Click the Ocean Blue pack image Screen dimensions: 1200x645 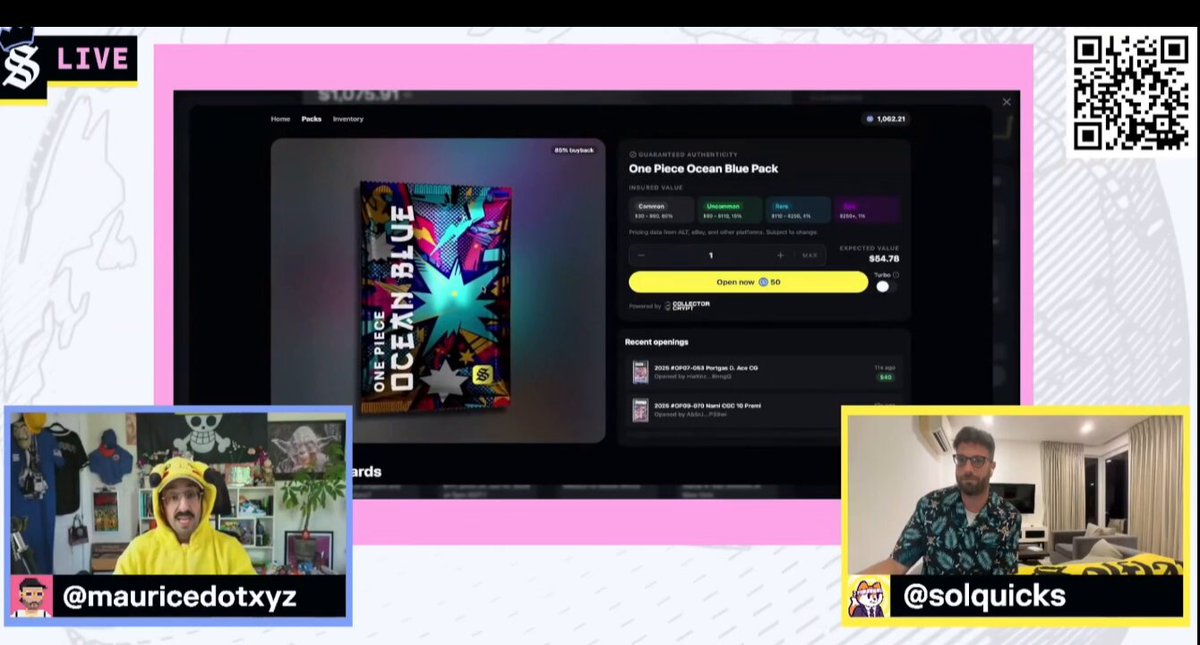coord(437,297)
